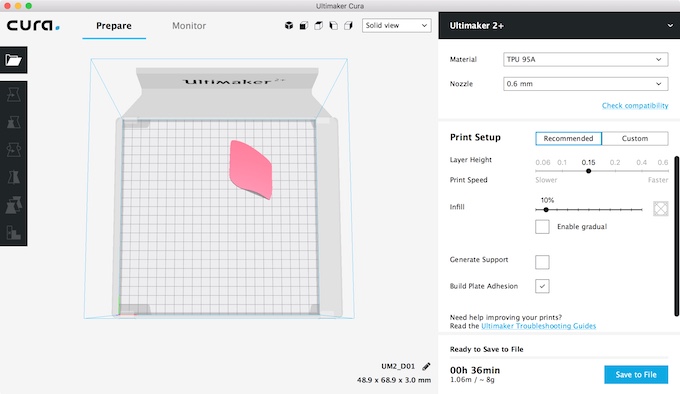The image size is (680, 394).
Task: Click the Slower print speed label
Action: [x=546, y=180]
